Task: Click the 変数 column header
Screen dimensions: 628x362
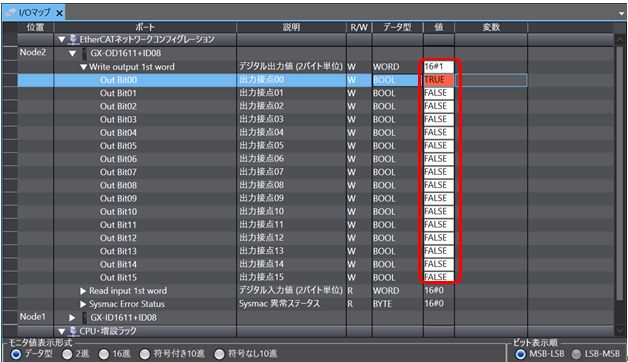Action: click(491, 27)
